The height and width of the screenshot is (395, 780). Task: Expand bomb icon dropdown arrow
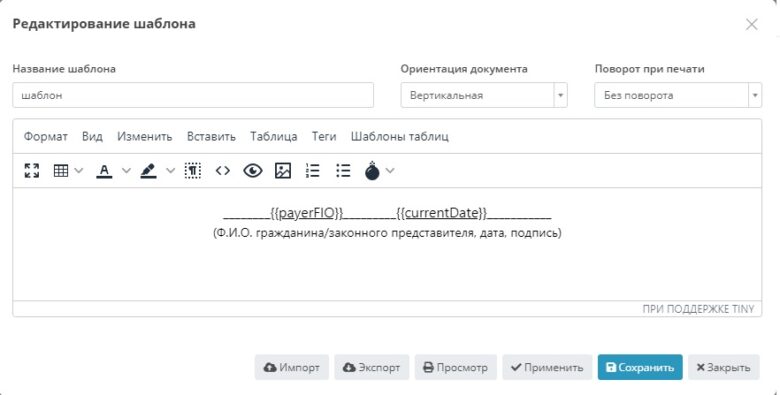(390, 171)
